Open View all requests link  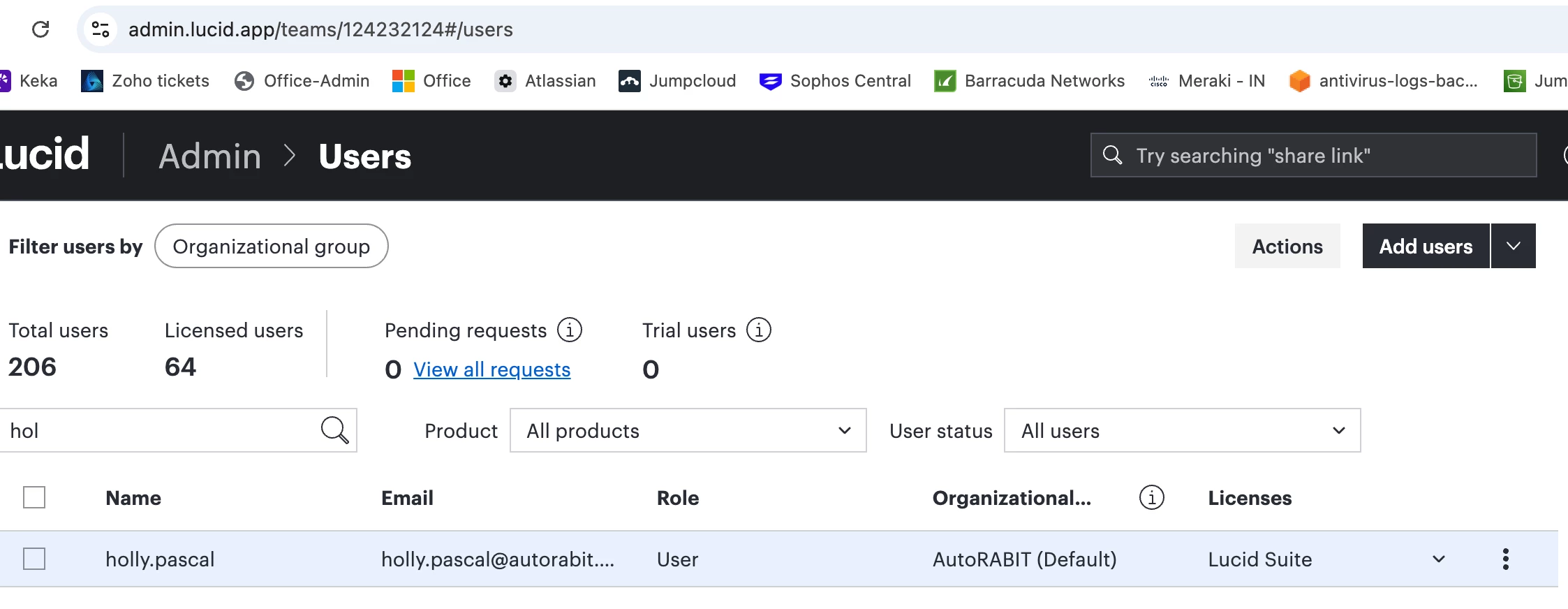[x=492, y=369]
